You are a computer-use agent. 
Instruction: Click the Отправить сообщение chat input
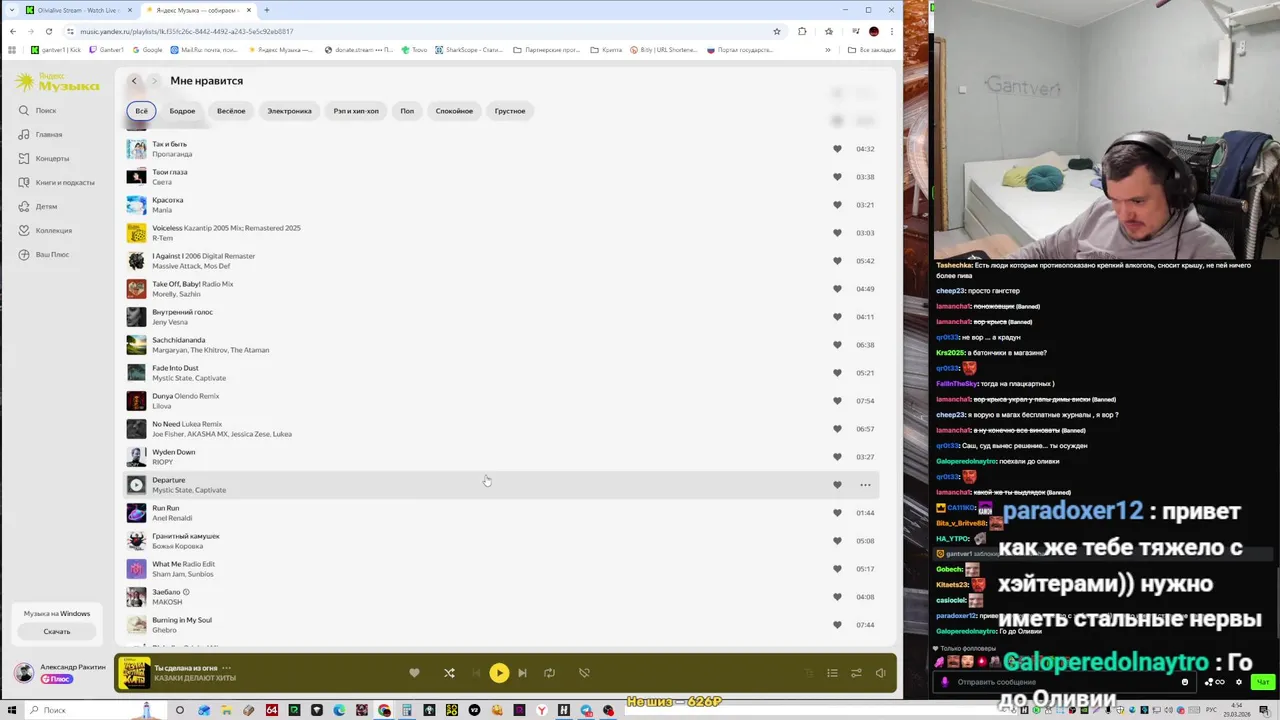click(1065, 682)
